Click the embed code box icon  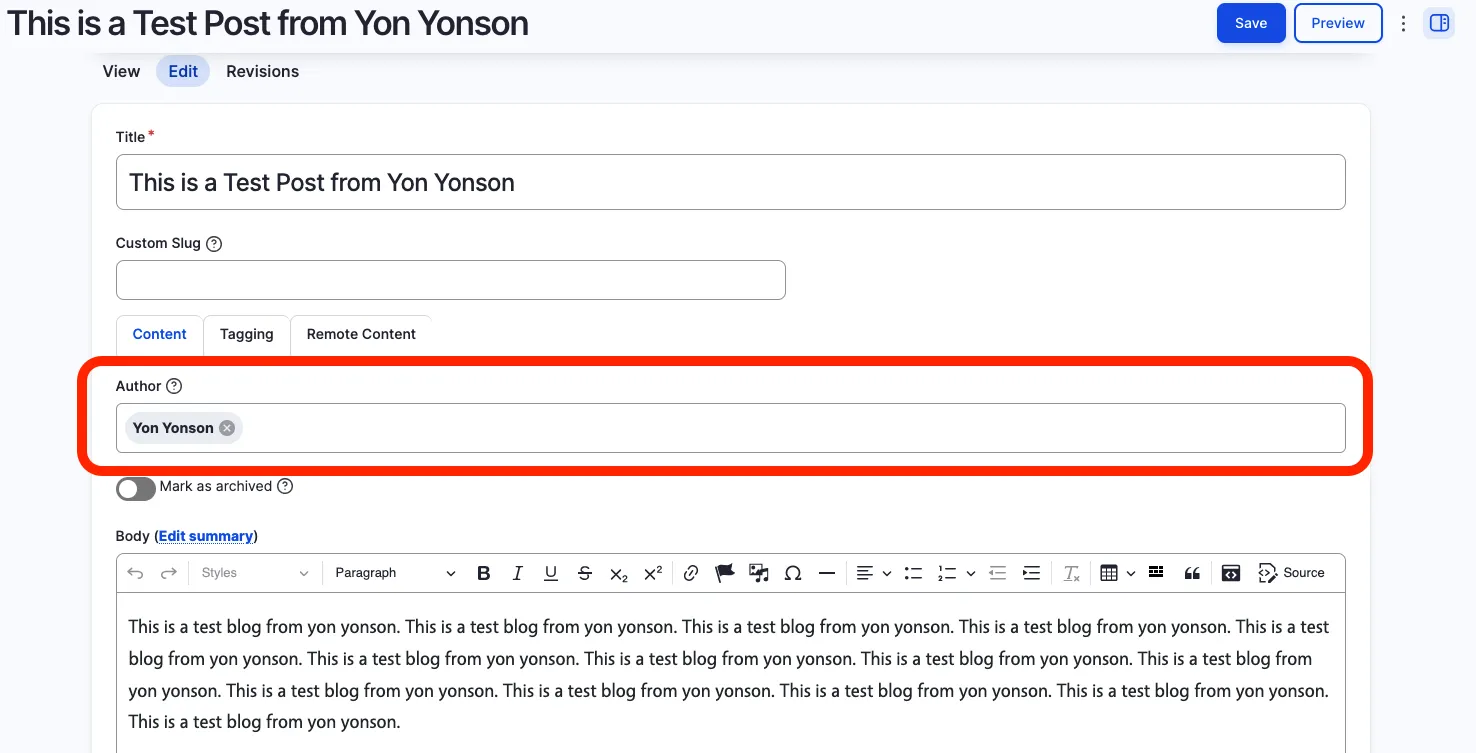coord(1231,573)
